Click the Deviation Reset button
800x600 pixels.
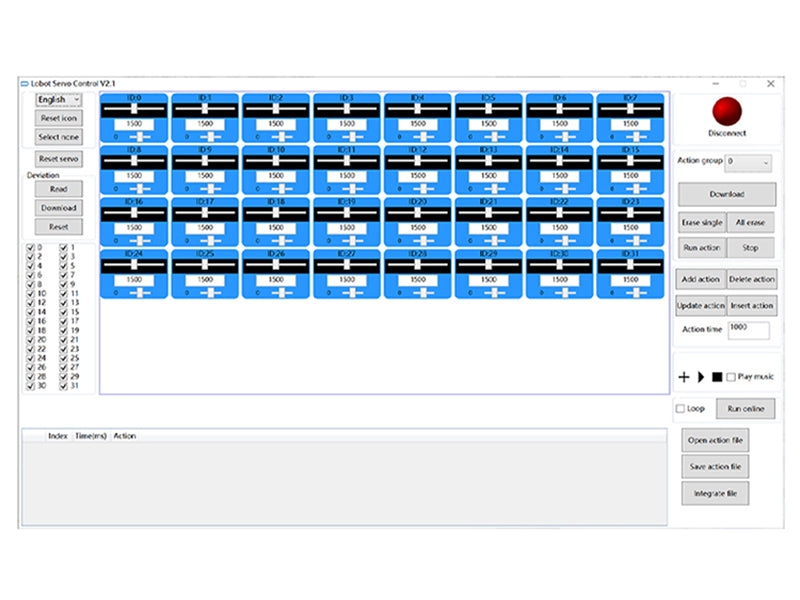tap(59, 227)
